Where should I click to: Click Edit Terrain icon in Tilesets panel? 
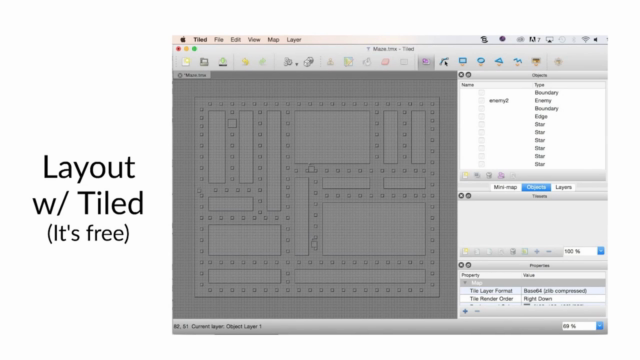(x=525, y=251)
